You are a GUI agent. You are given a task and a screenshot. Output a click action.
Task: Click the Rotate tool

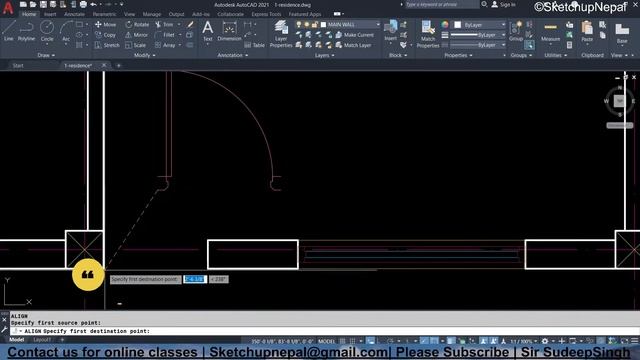tap(137, 24)
